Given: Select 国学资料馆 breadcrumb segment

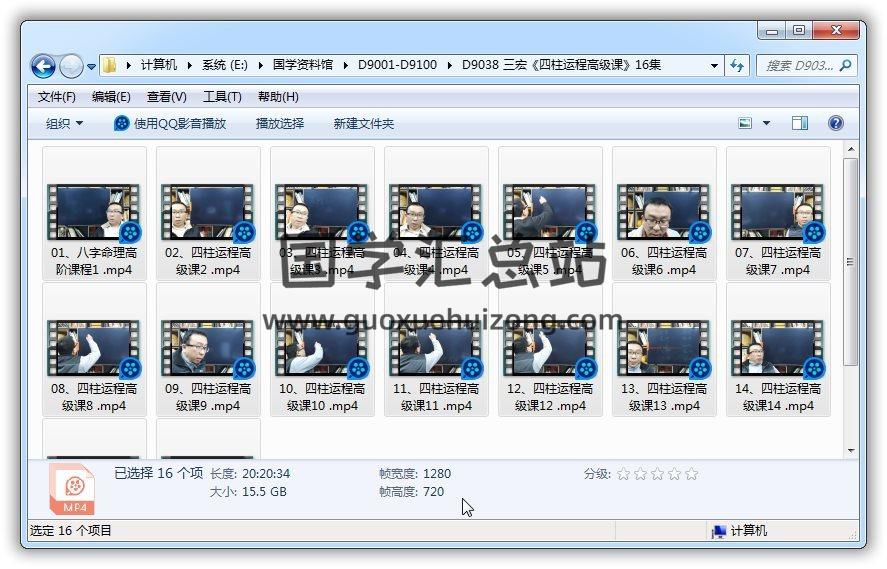Looking at the screenshot, I should coord(303,65).
